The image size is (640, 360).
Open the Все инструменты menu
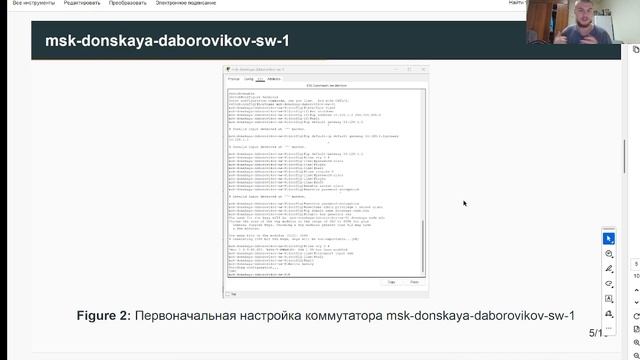[33, 3]
